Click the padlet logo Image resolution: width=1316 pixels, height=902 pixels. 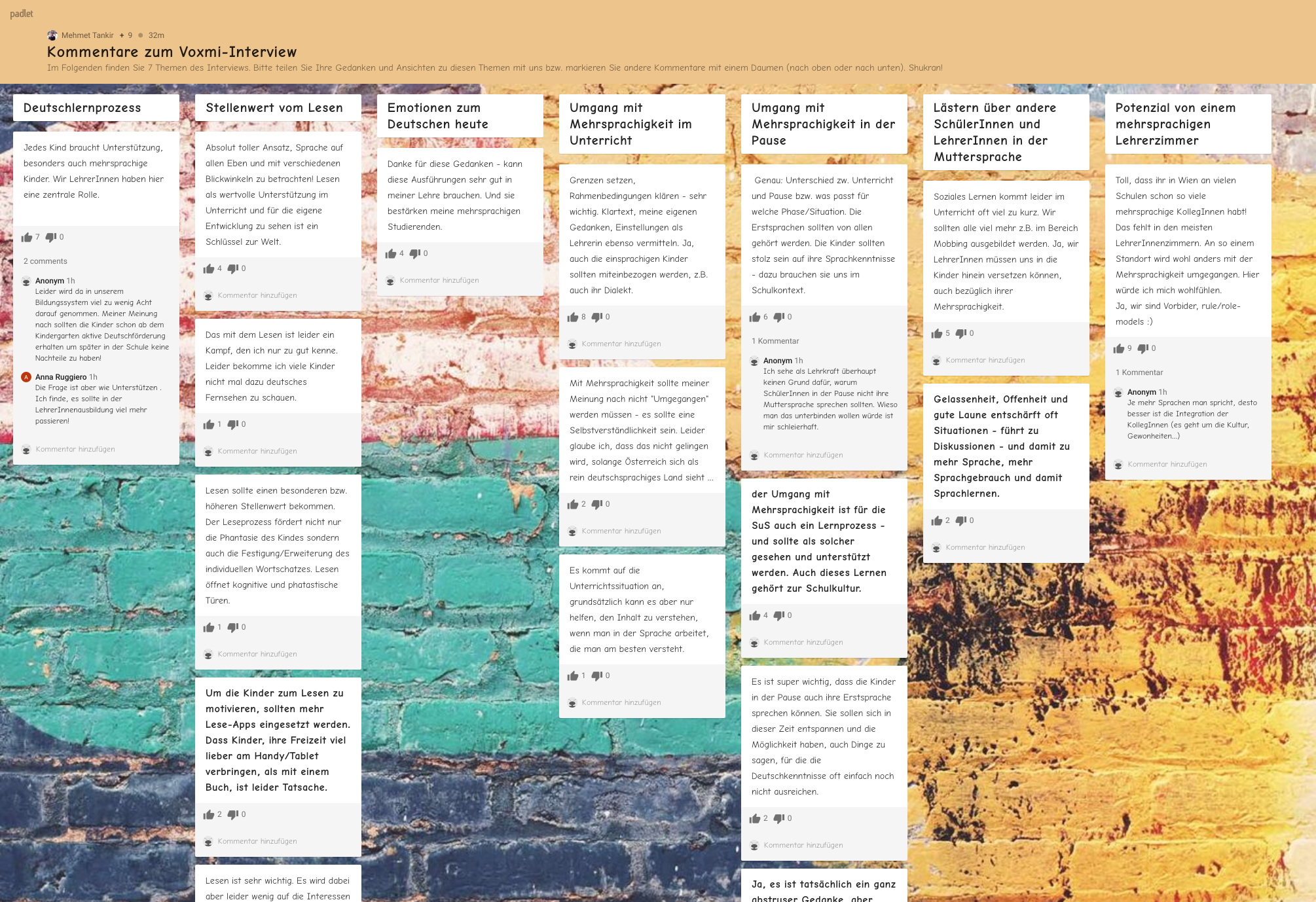click(x=21, y=13)
